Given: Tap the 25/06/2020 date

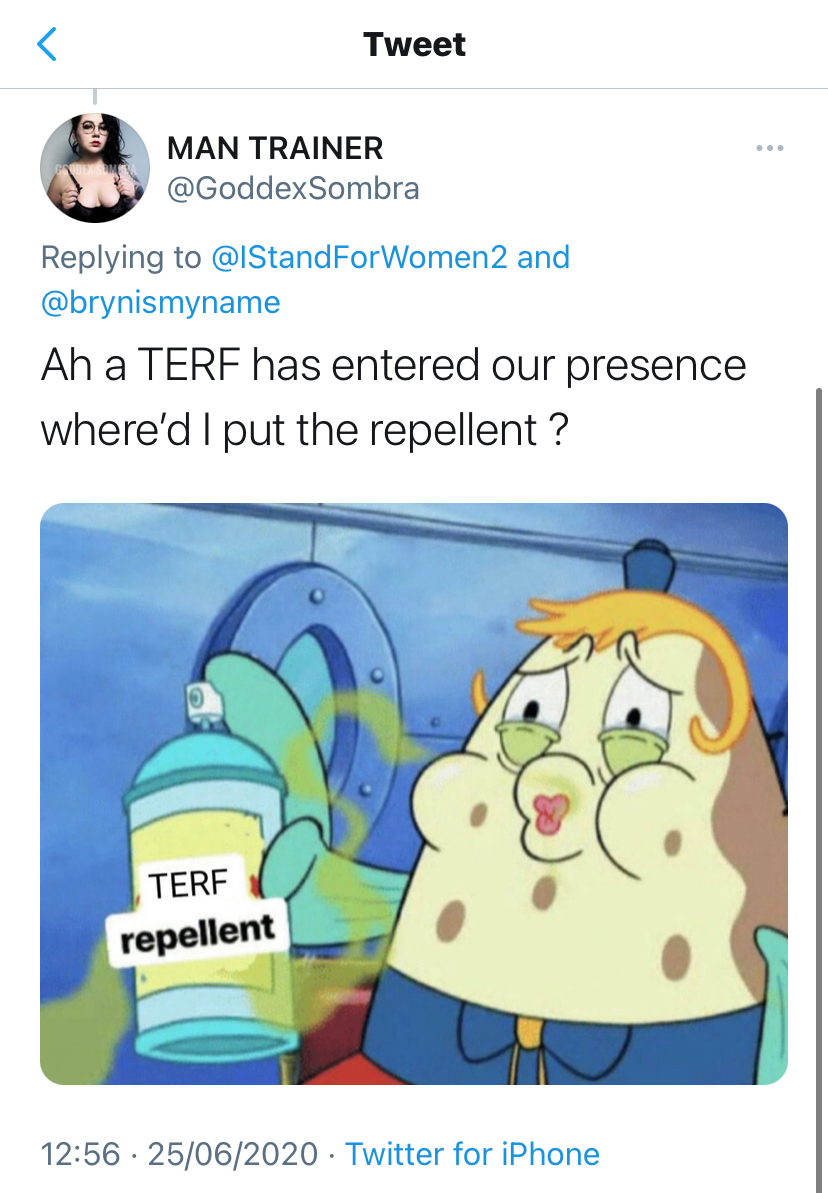Looking at the screenshot, I should pos(232,1154).
